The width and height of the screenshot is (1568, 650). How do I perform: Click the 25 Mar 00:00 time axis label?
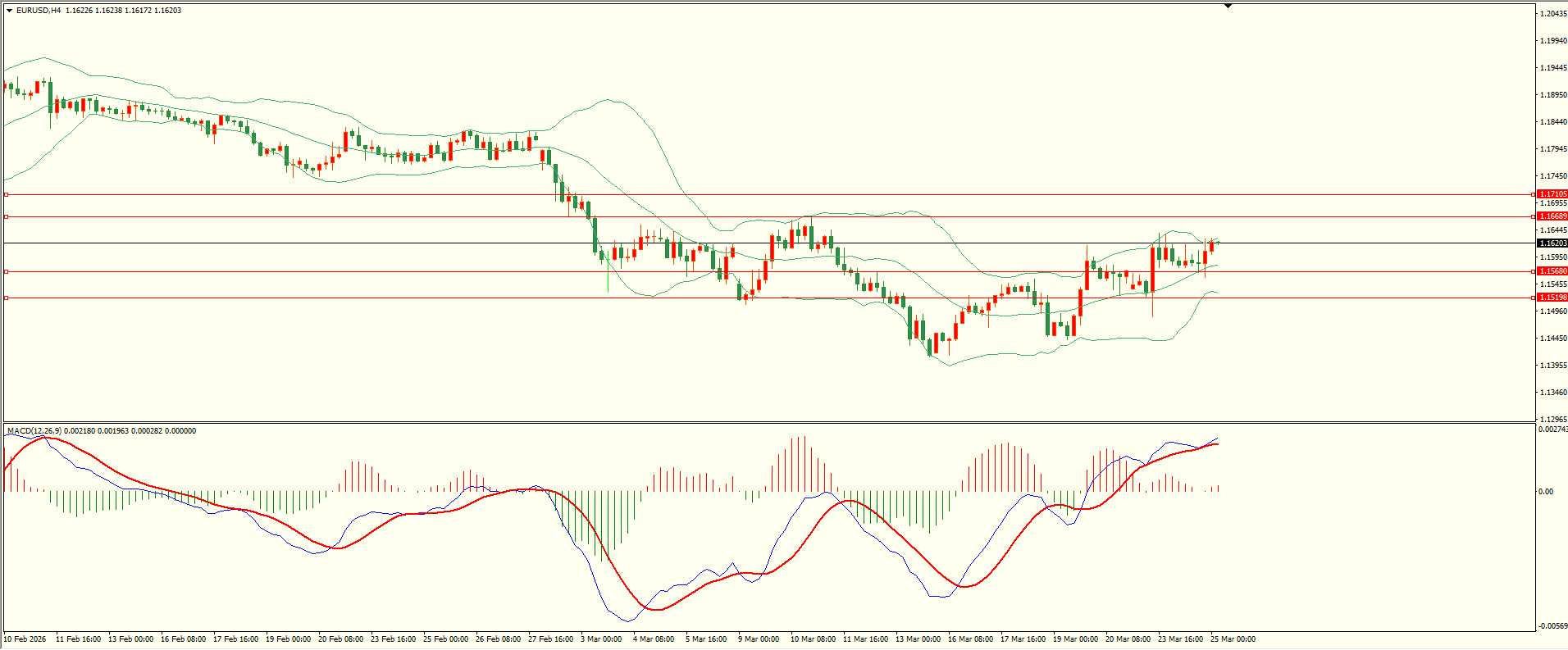point(1233,639)
